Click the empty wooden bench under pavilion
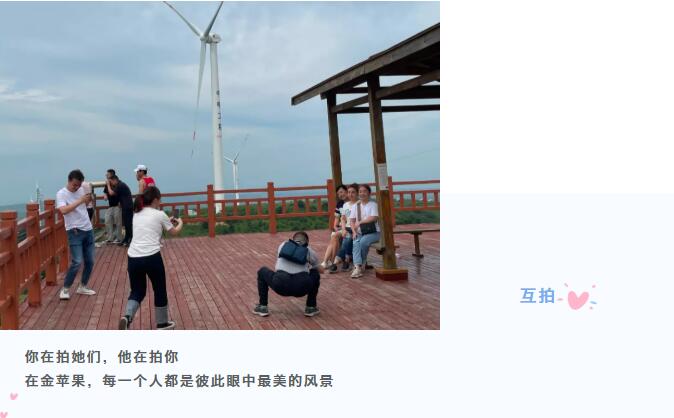Viewport: 674px width, 418px height. (416, 240)
